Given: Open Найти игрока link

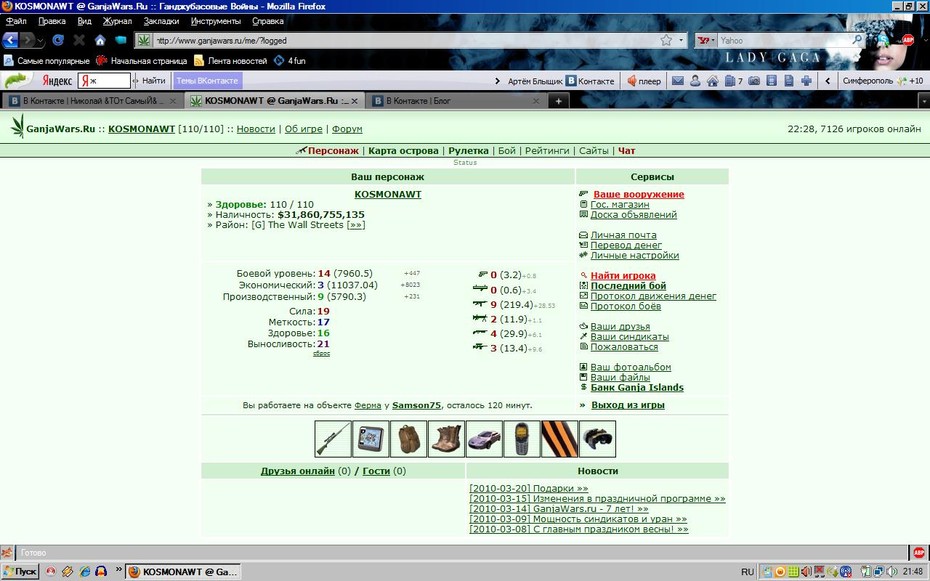Looking at the screenshot, I should [x=623, y=275].
